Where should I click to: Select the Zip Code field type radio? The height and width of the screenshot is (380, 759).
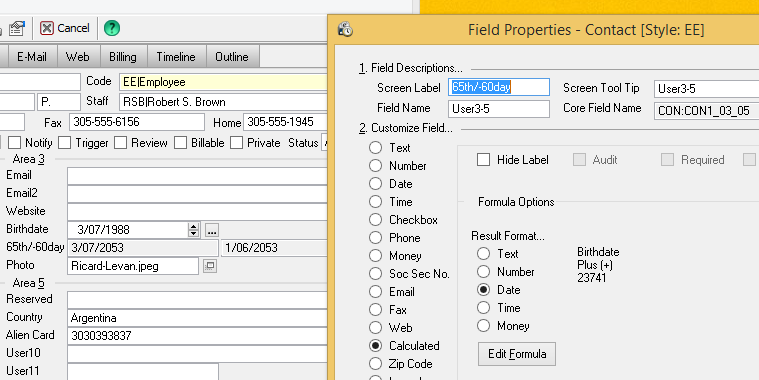(x=376, y=364)
